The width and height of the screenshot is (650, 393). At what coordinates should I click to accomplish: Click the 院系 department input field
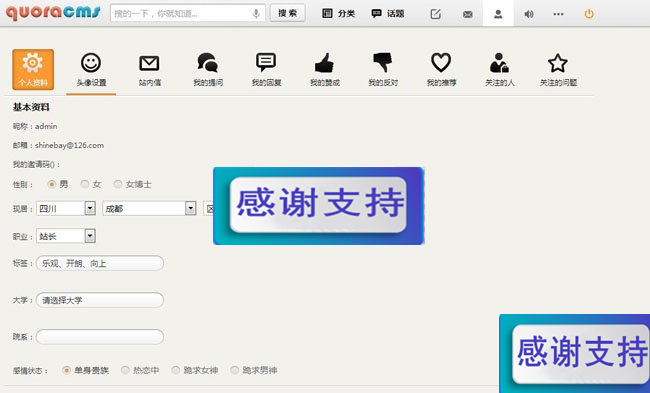100,337
